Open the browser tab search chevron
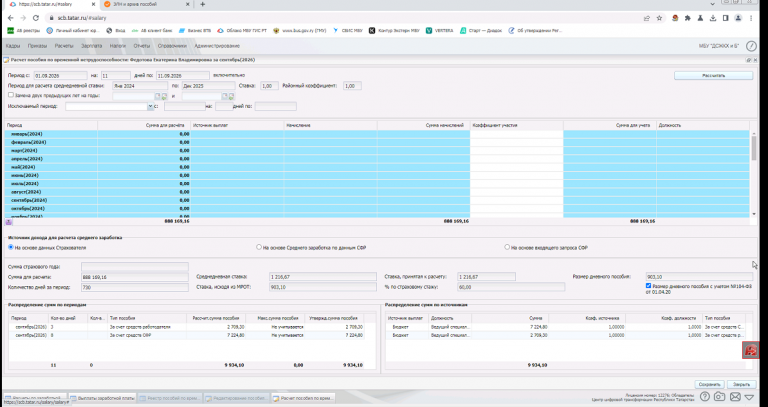 [712, 4]
